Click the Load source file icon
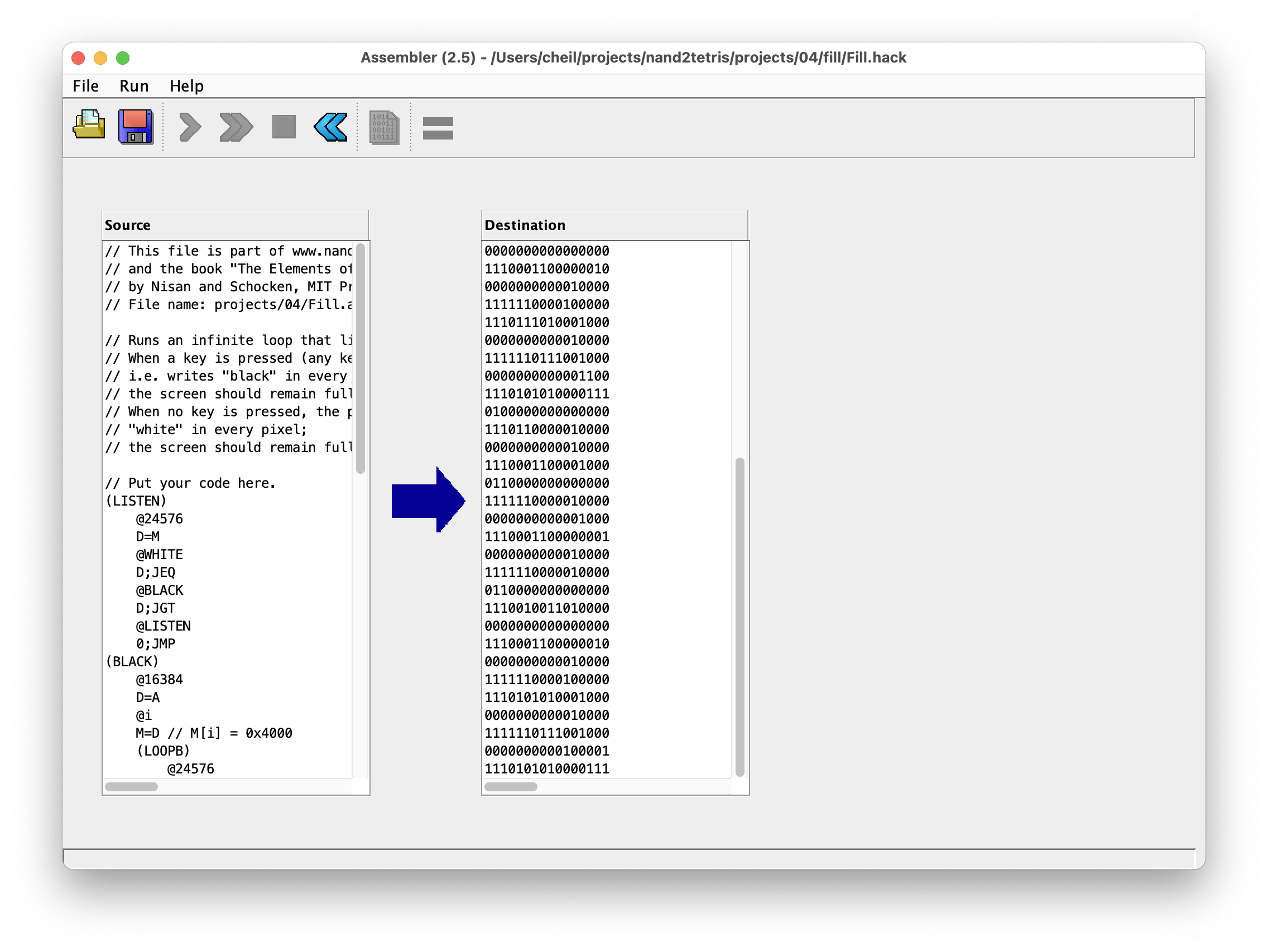 point(89,126)
